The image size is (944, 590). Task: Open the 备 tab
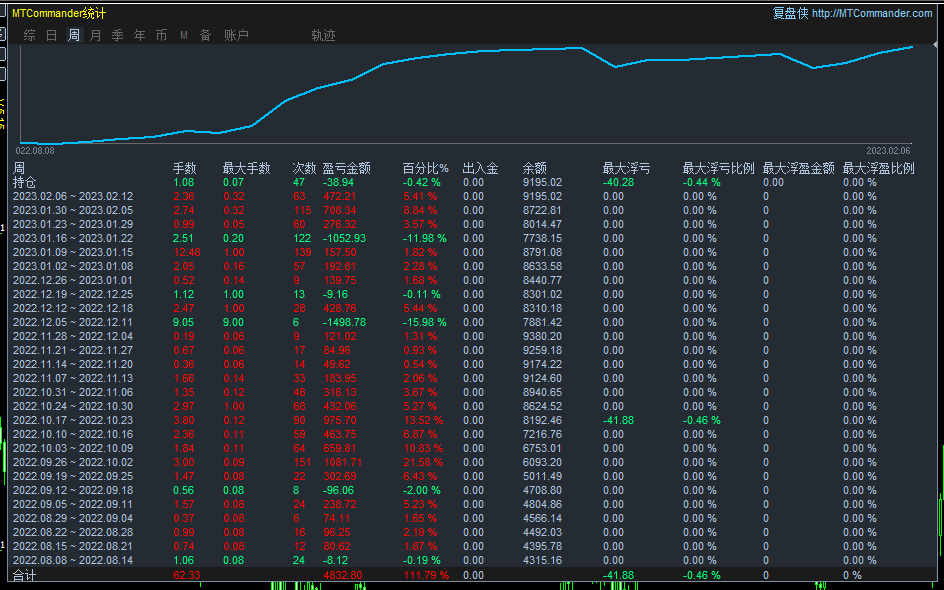point(206,36)
